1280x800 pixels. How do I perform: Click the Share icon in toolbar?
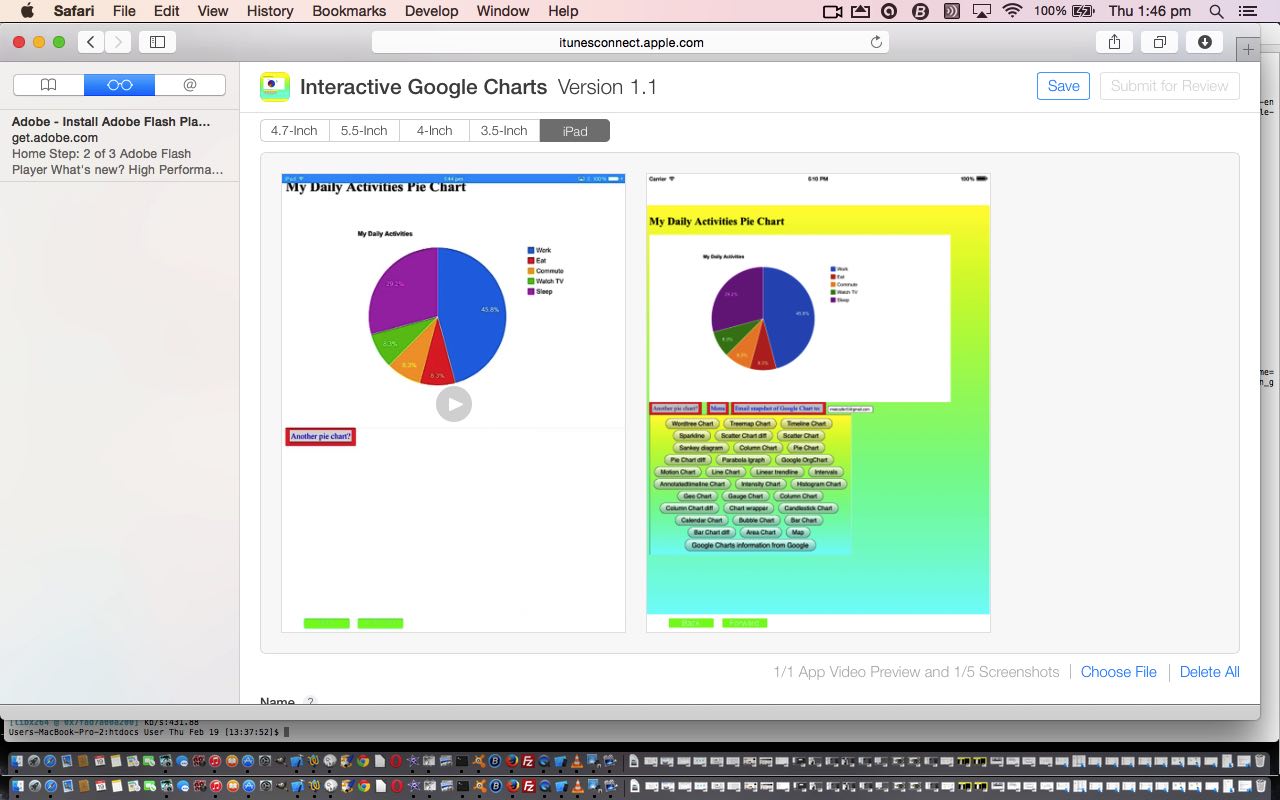[x=1114, y=42]
